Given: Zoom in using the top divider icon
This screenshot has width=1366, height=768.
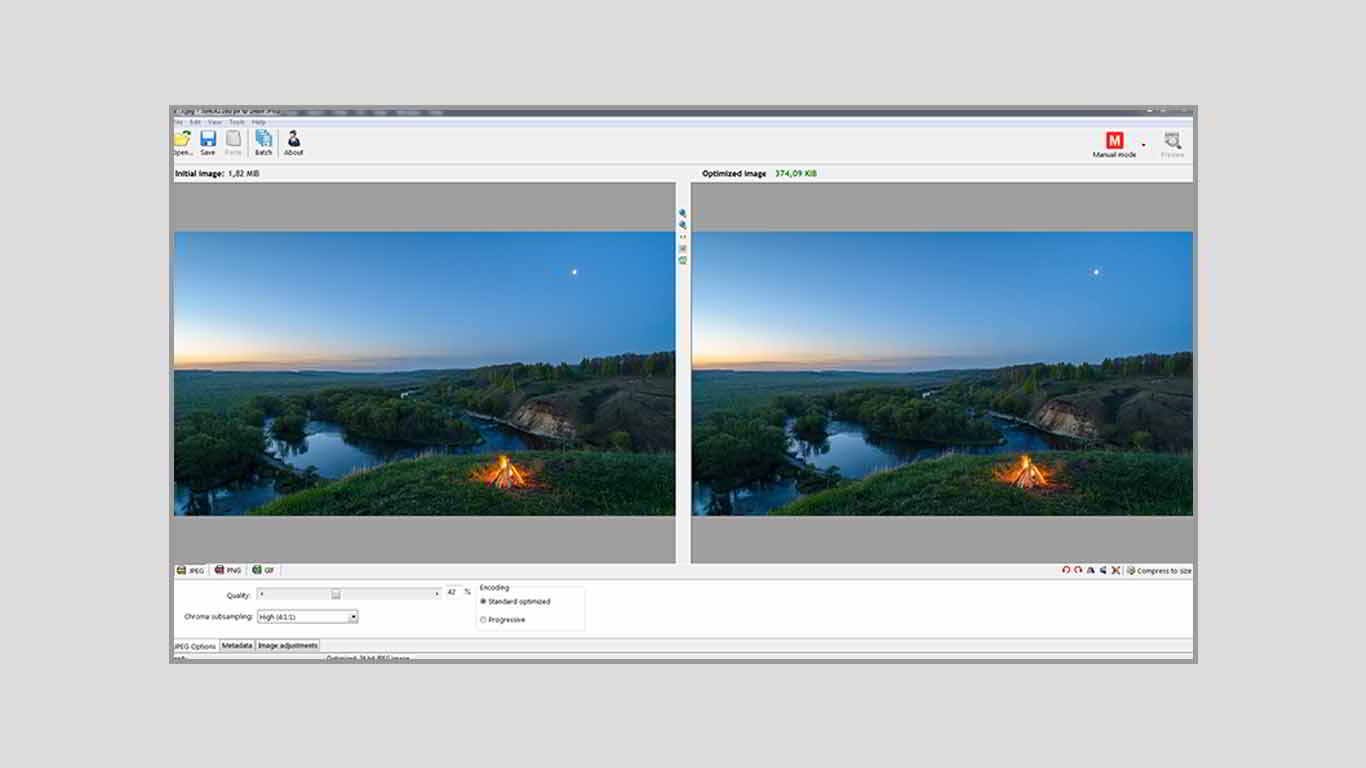Looking at the screenshot, I should coord(683,213).
